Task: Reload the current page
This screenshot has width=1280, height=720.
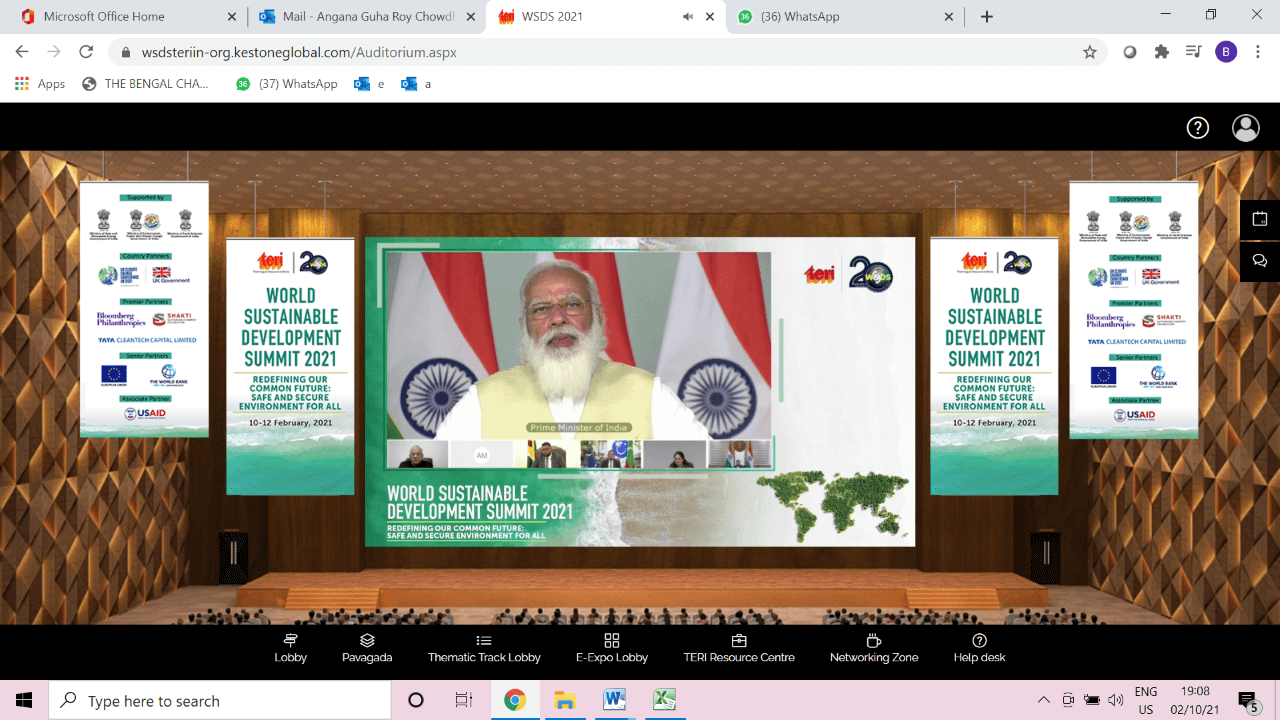Action: pos(86,52)
